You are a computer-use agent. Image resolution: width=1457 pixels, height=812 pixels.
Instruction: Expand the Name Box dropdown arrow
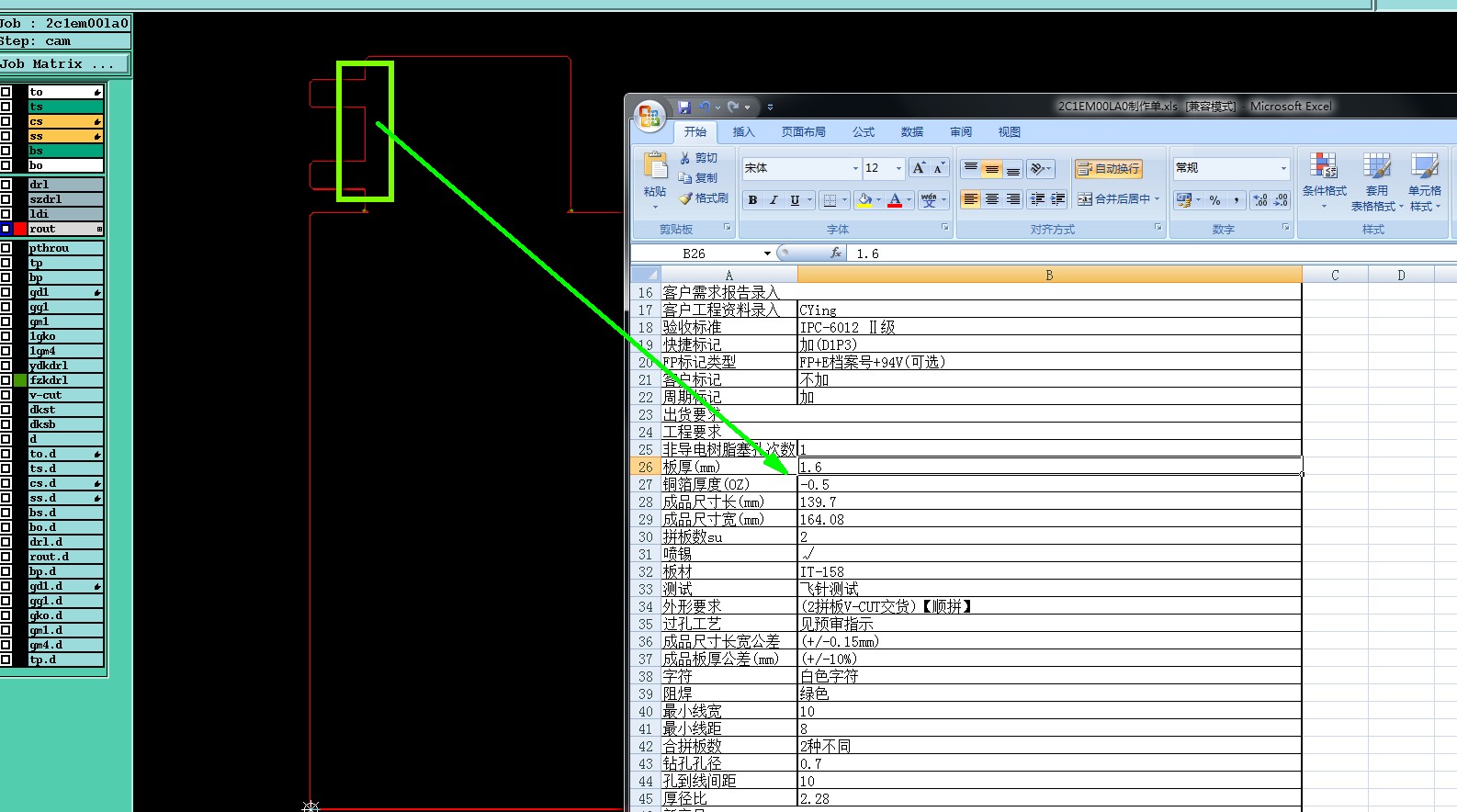click(x=767, y=254)
